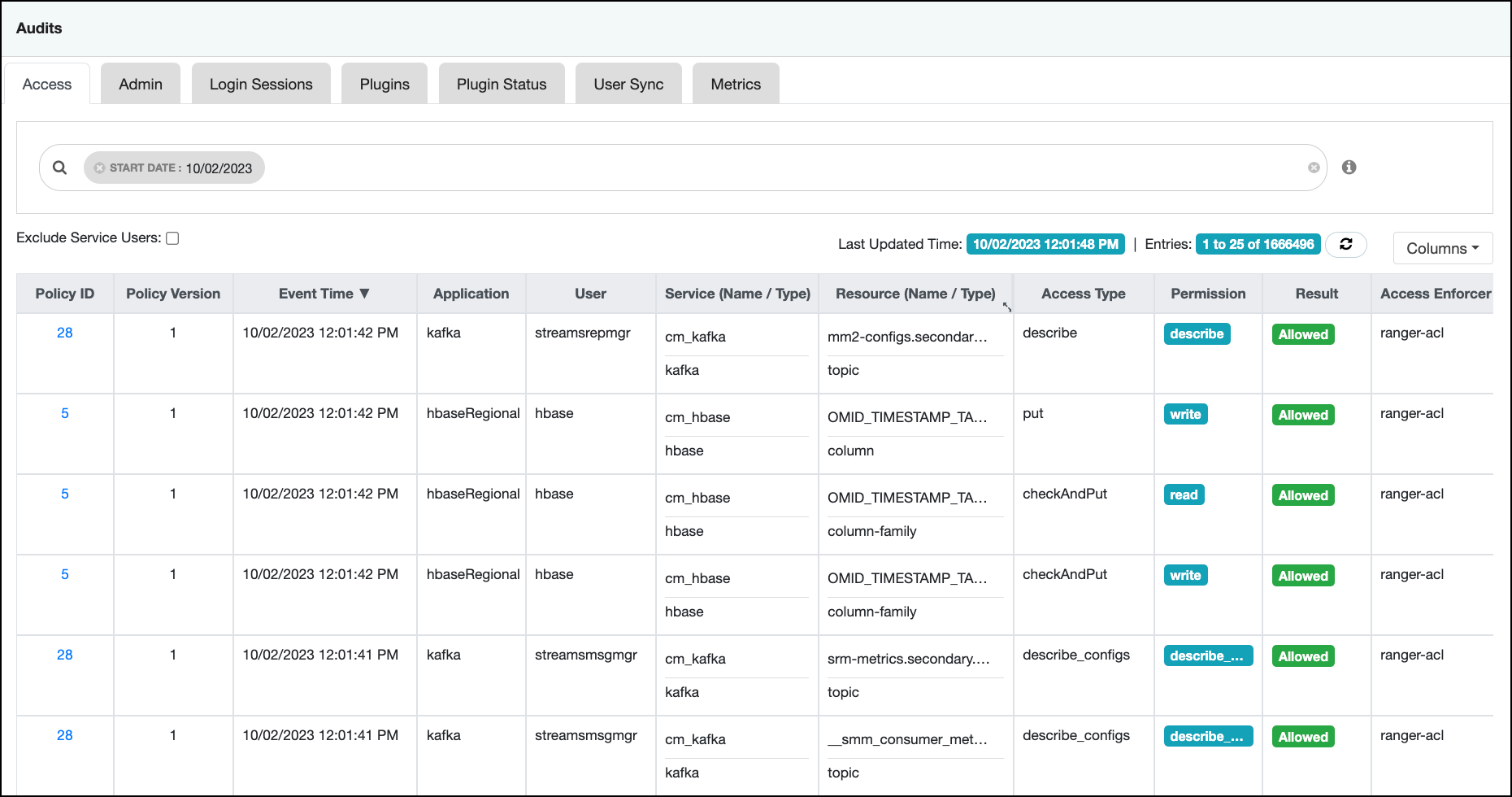Select the User Sync tab
The width and height of the screenshot is (1512, 797).
628,85
